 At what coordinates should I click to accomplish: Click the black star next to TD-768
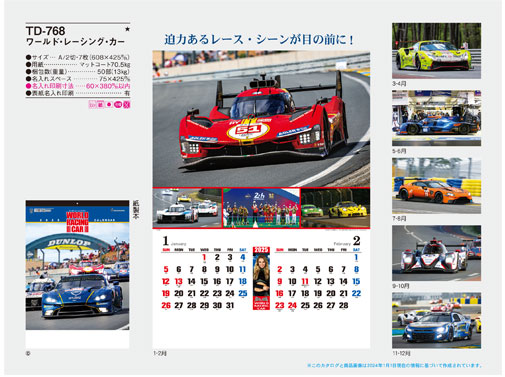(127, 29)
